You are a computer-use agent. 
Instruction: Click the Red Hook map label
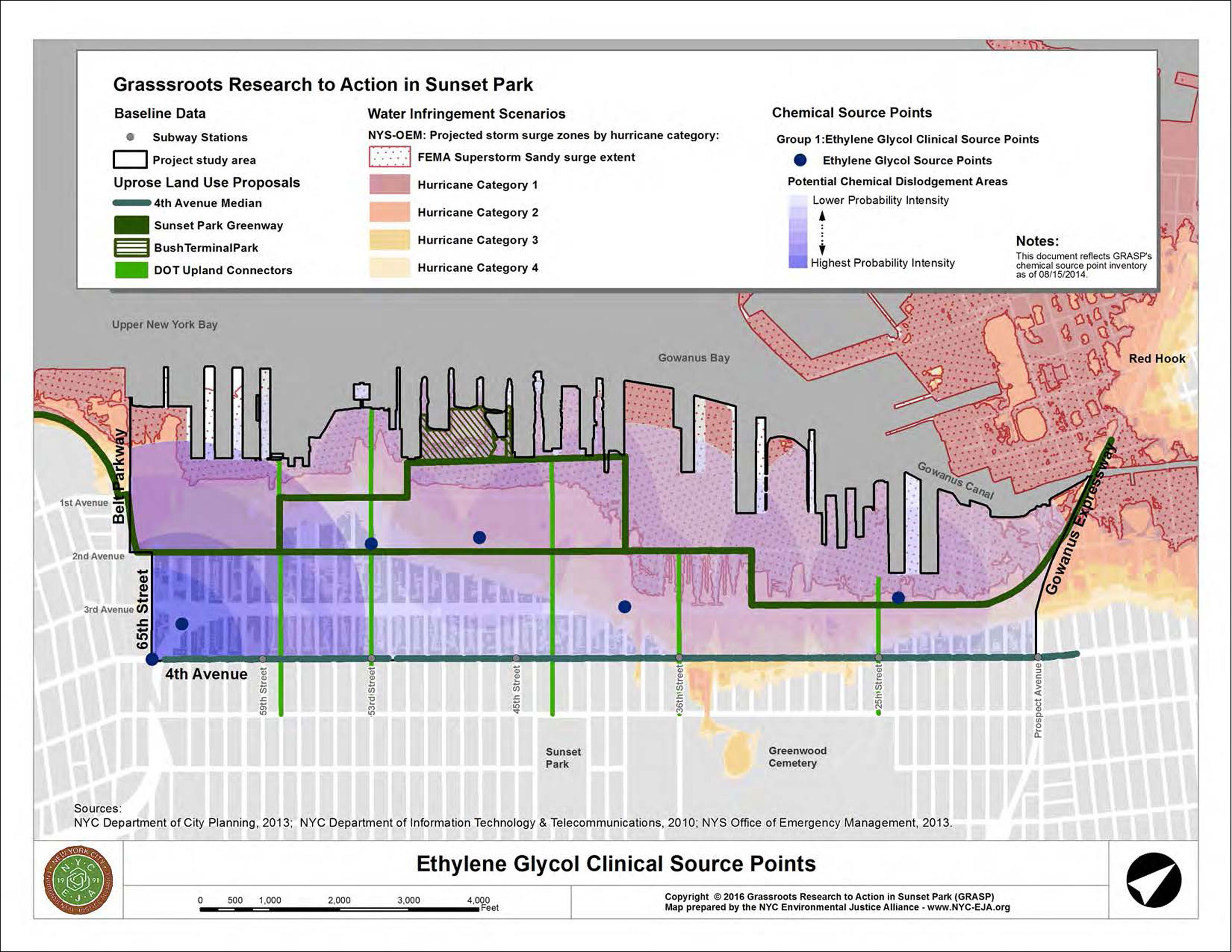pos(1157,359)
